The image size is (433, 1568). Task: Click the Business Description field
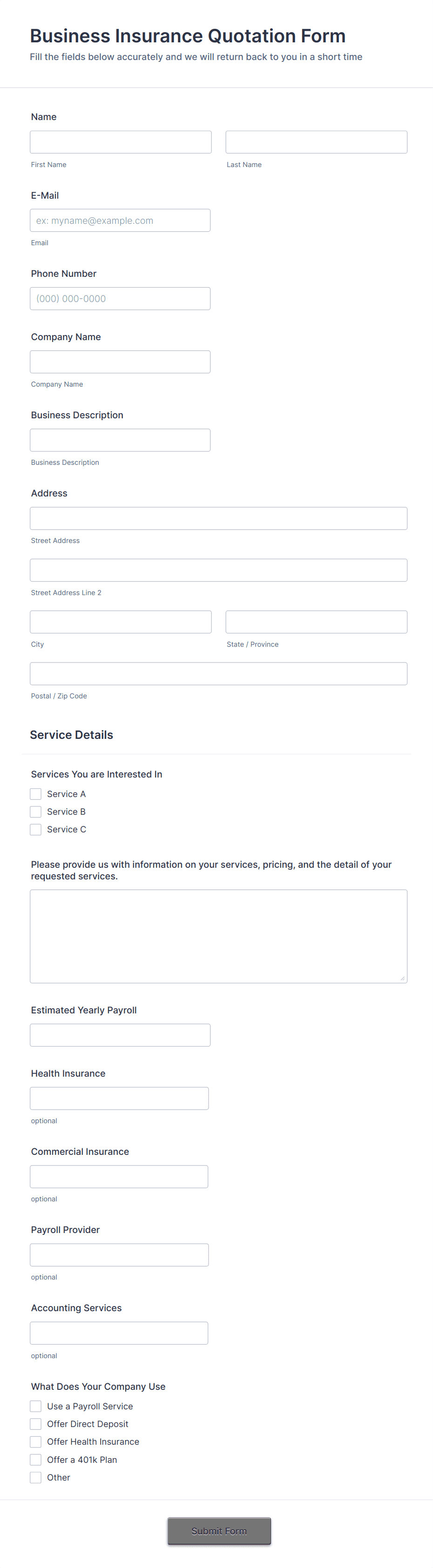[x=120, y=440]
